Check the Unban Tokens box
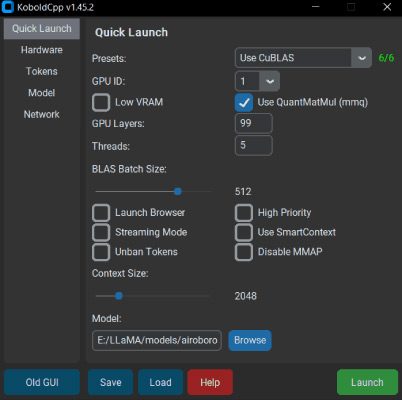The width and height of the screenshot is (402, 400). [x=101, y=252]
